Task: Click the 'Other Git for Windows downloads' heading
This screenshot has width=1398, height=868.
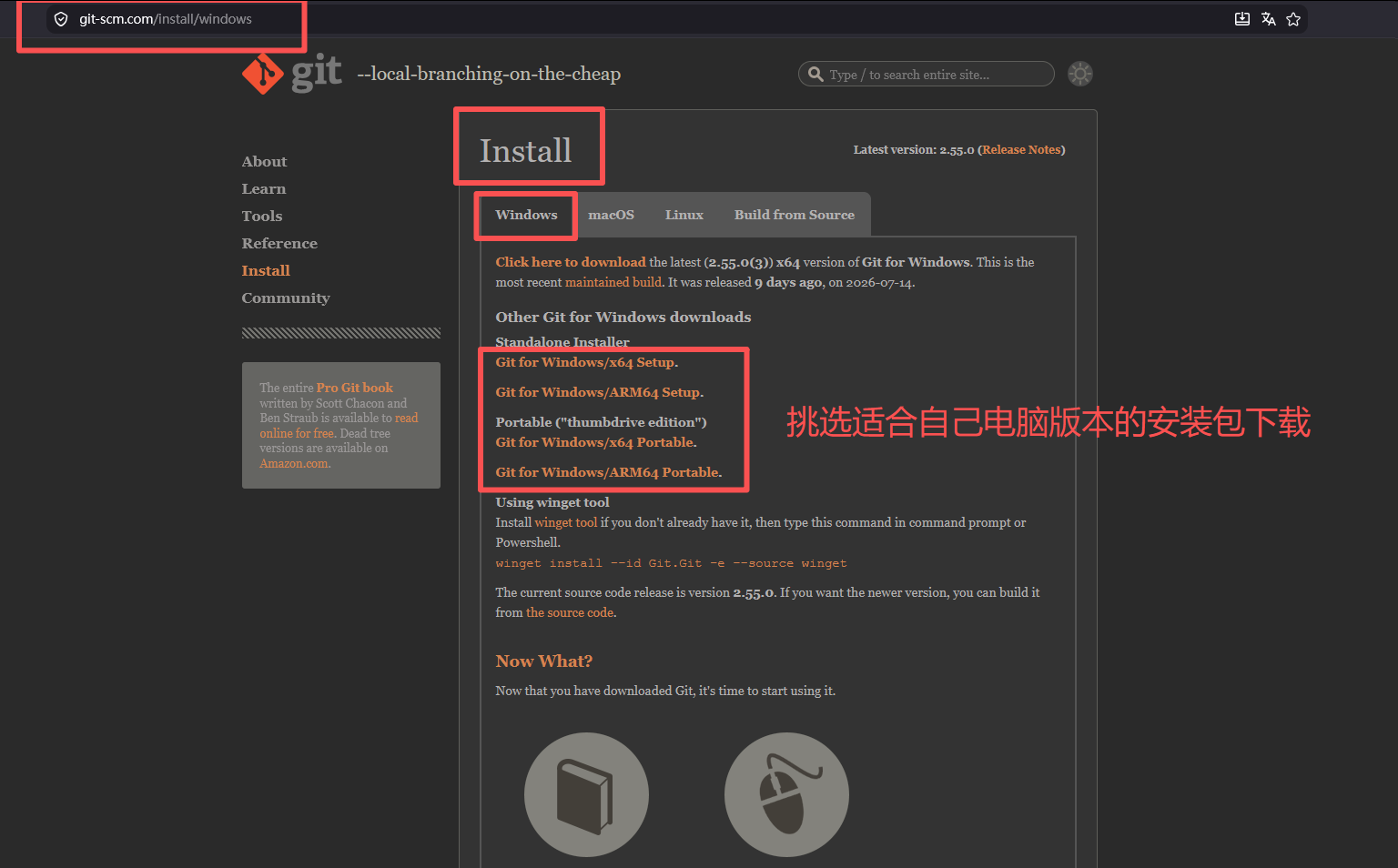Action: (x=623, y=317)
